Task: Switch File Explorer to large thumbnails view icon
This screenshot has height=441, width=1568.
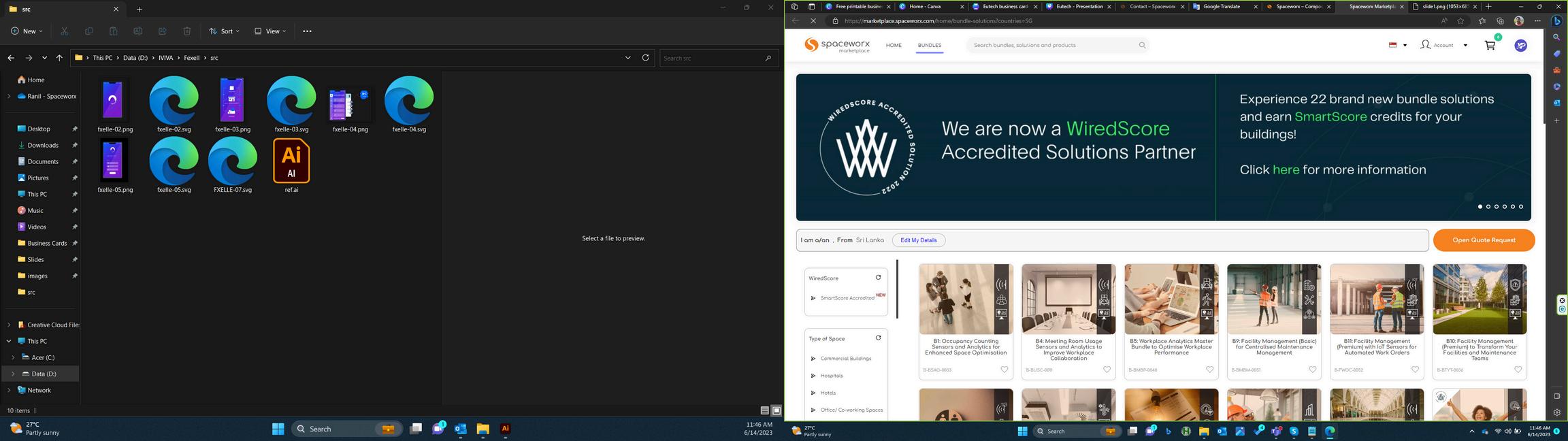Action: click(776, 410)
